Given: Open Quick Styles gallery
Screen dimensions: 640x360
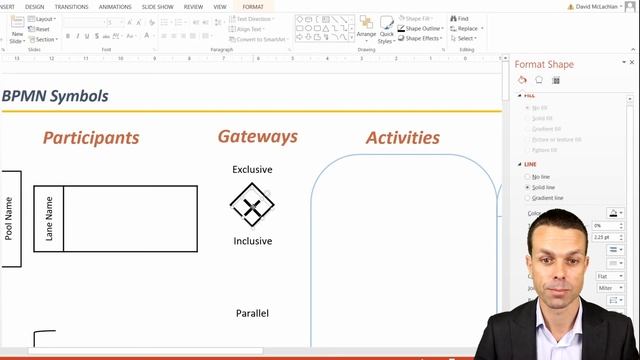Looking at the screenshot, I should point(386,30).
